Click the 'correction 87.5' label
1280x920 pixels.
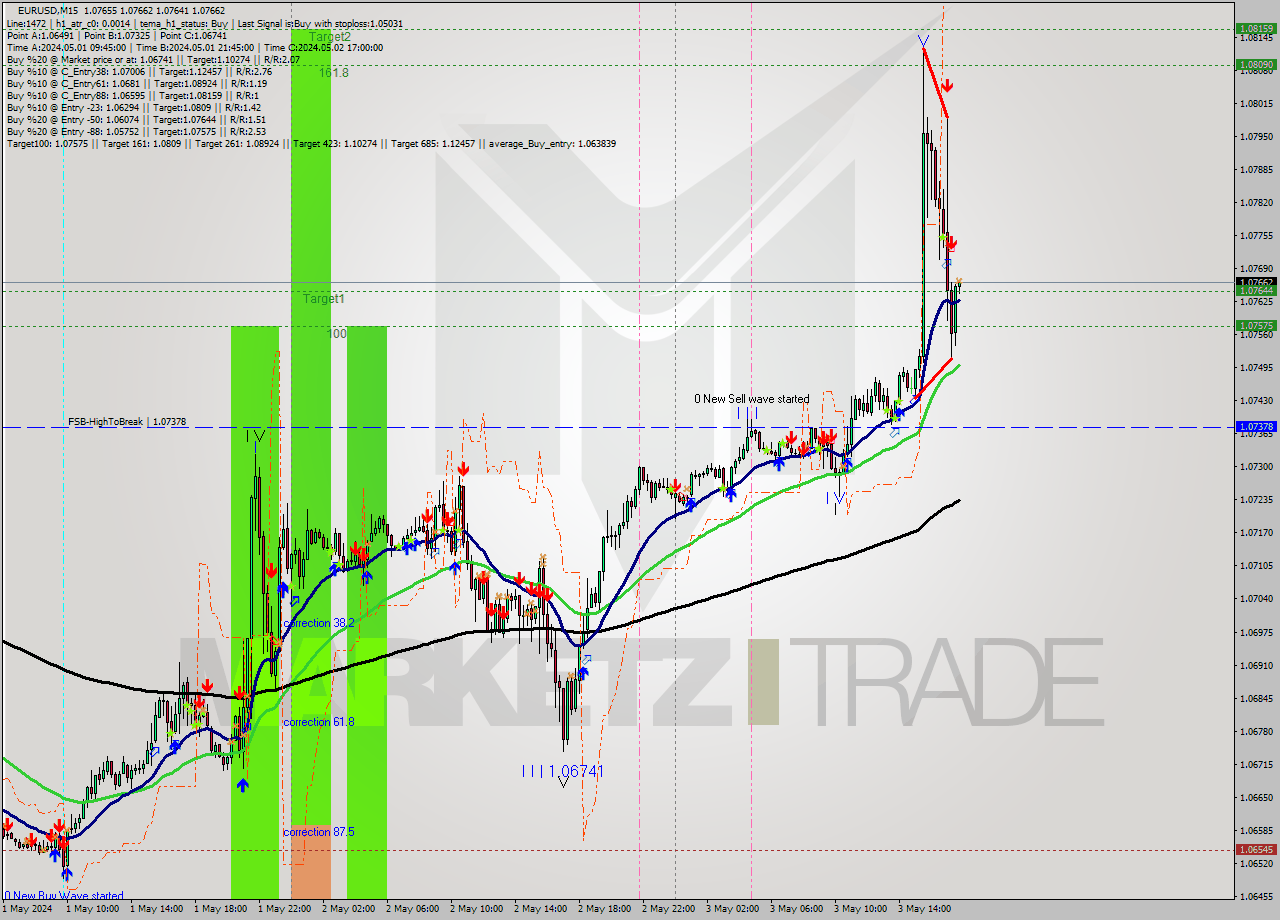pyautogui.click(x=319, y=832)
